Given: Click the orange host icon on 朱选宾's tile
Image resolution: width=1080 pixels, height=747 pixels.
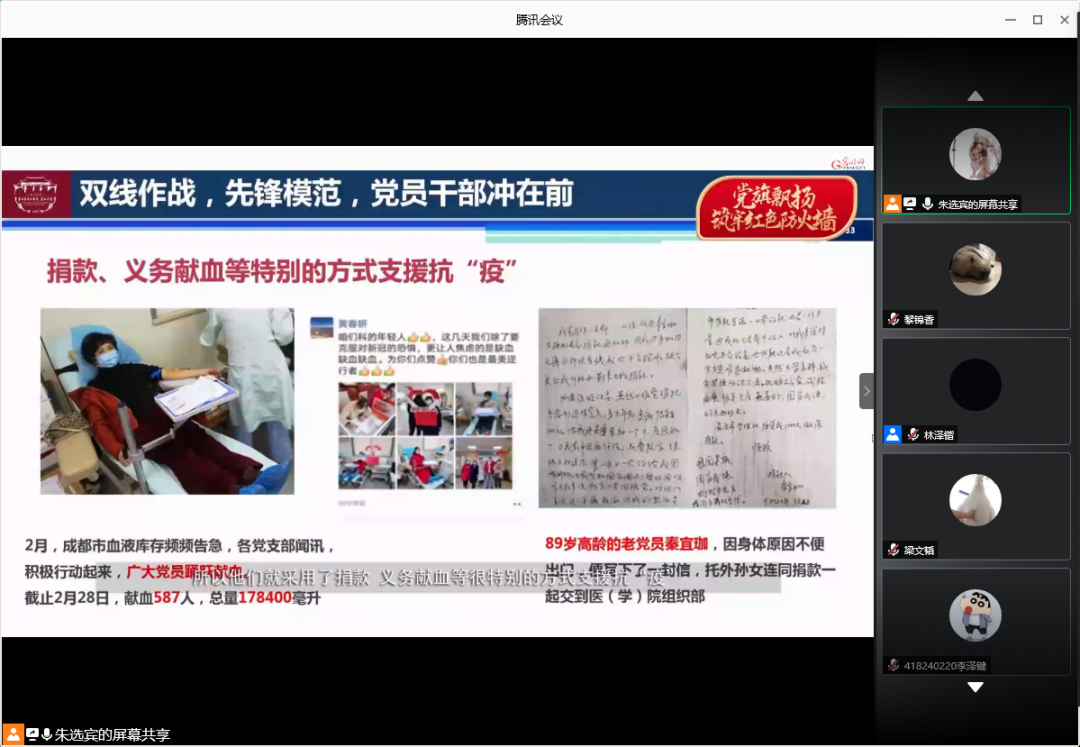Looking at the screenshot, I should 892,203.
